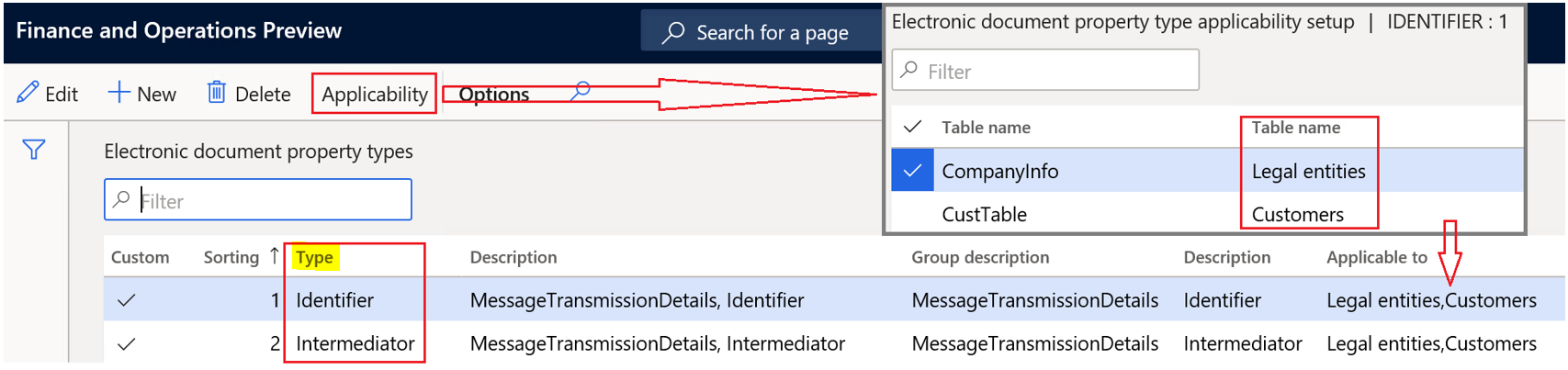Sort ascending arrow next to Sorting column

[x=274, y=256]
